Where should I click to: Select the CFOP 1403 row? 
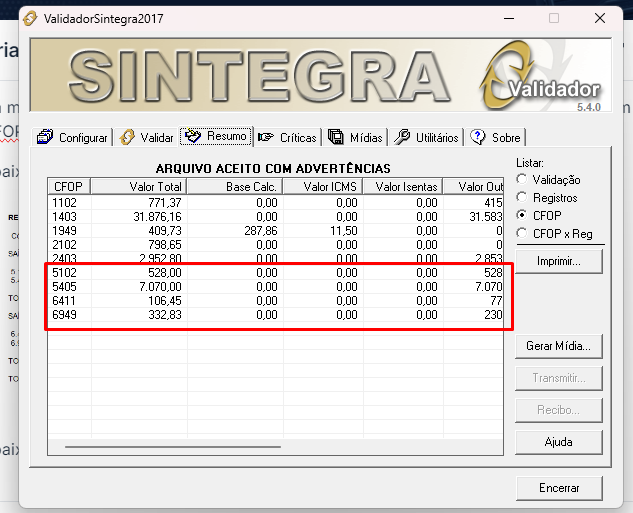(x=275, y=217)
